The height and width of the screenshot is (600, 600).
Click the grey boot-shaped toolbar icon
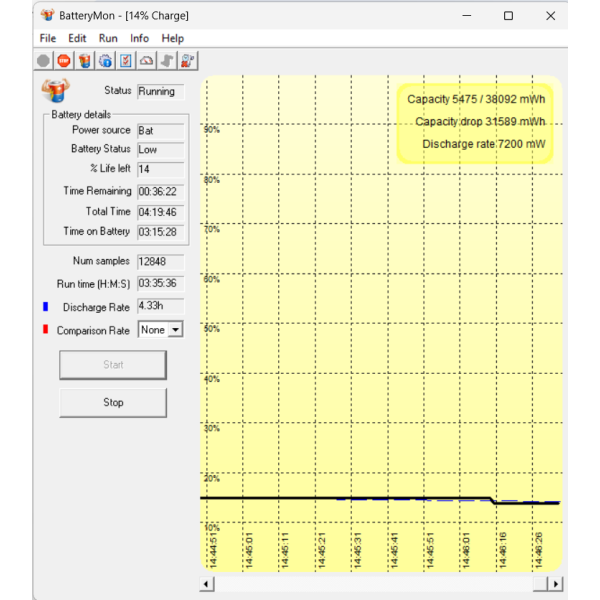click(167, 61)
